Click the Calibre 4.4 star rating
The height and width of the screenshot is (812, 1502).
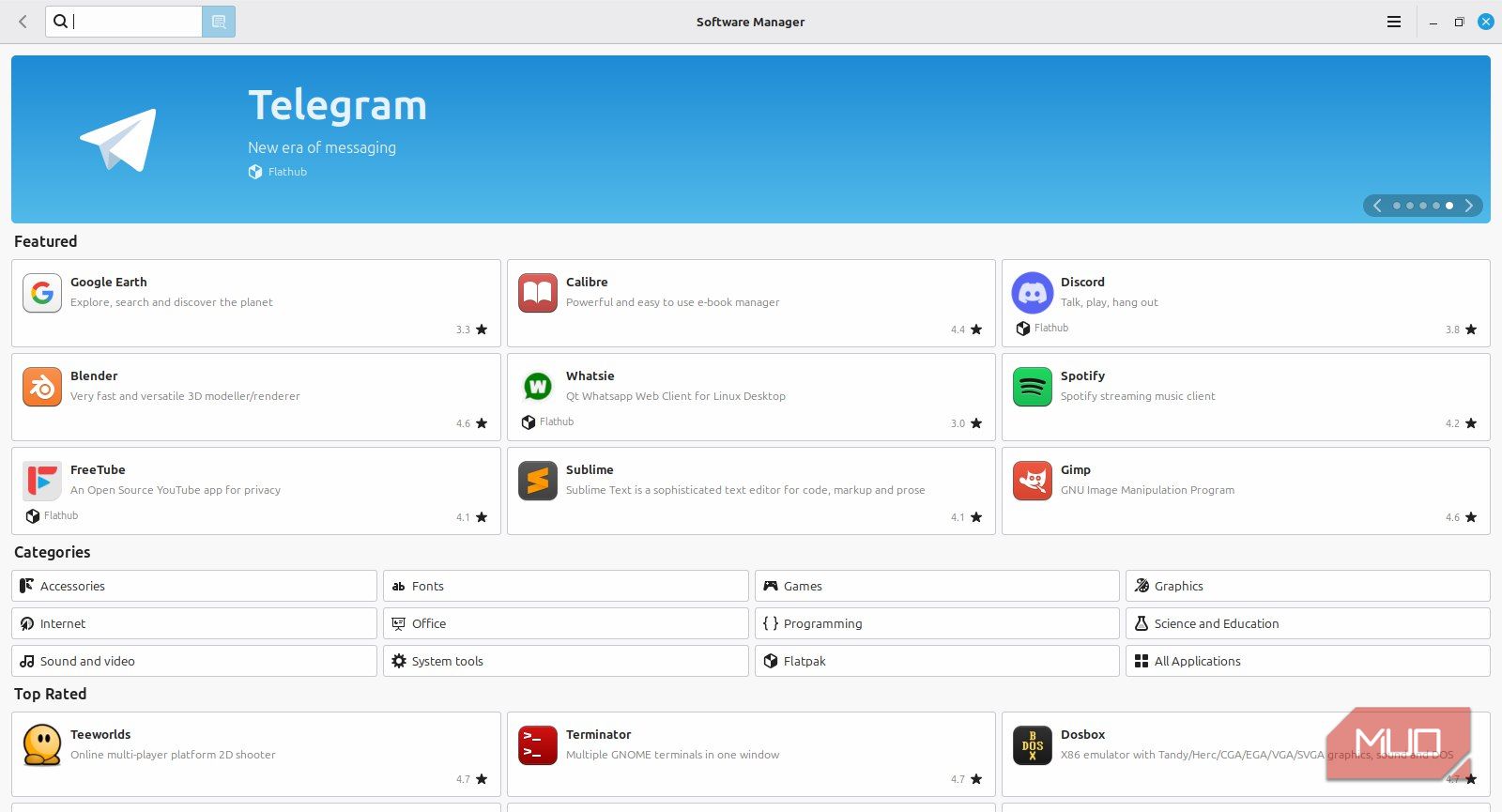point(966,329)
